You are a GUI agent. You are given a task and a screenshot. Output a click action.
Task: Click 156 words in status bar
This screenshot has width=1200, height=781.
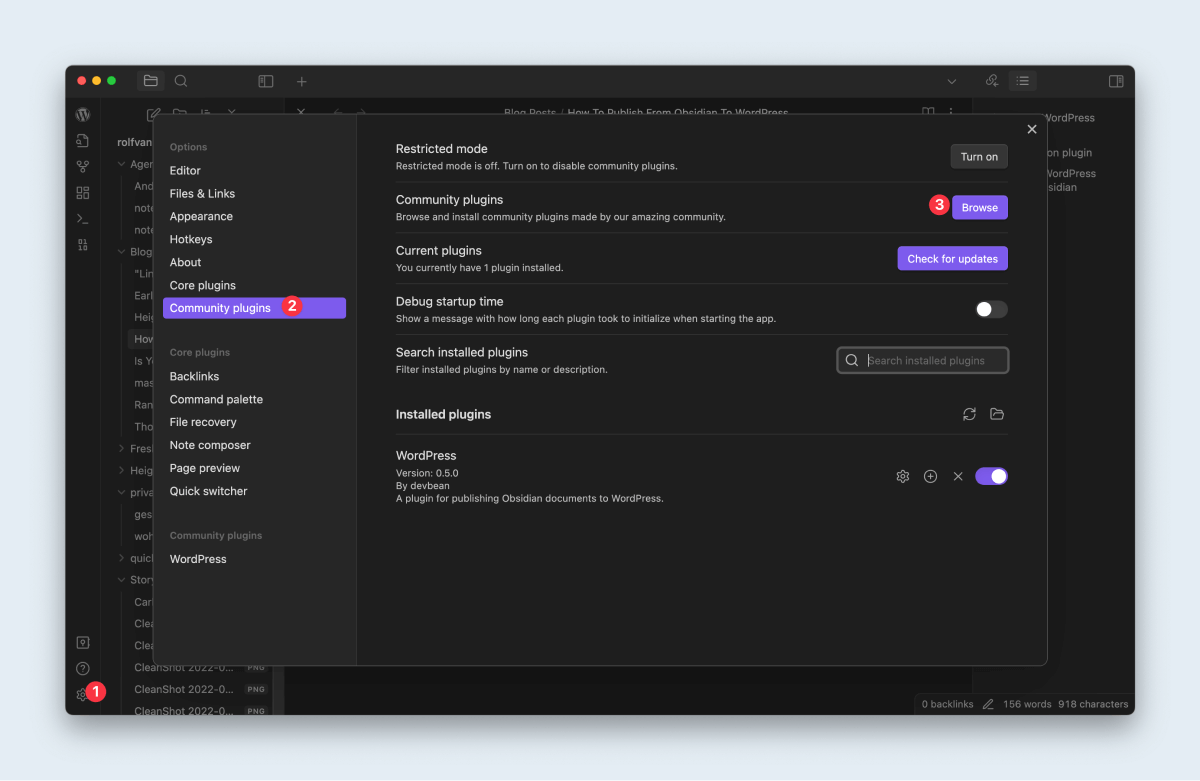pos(1027,704)
